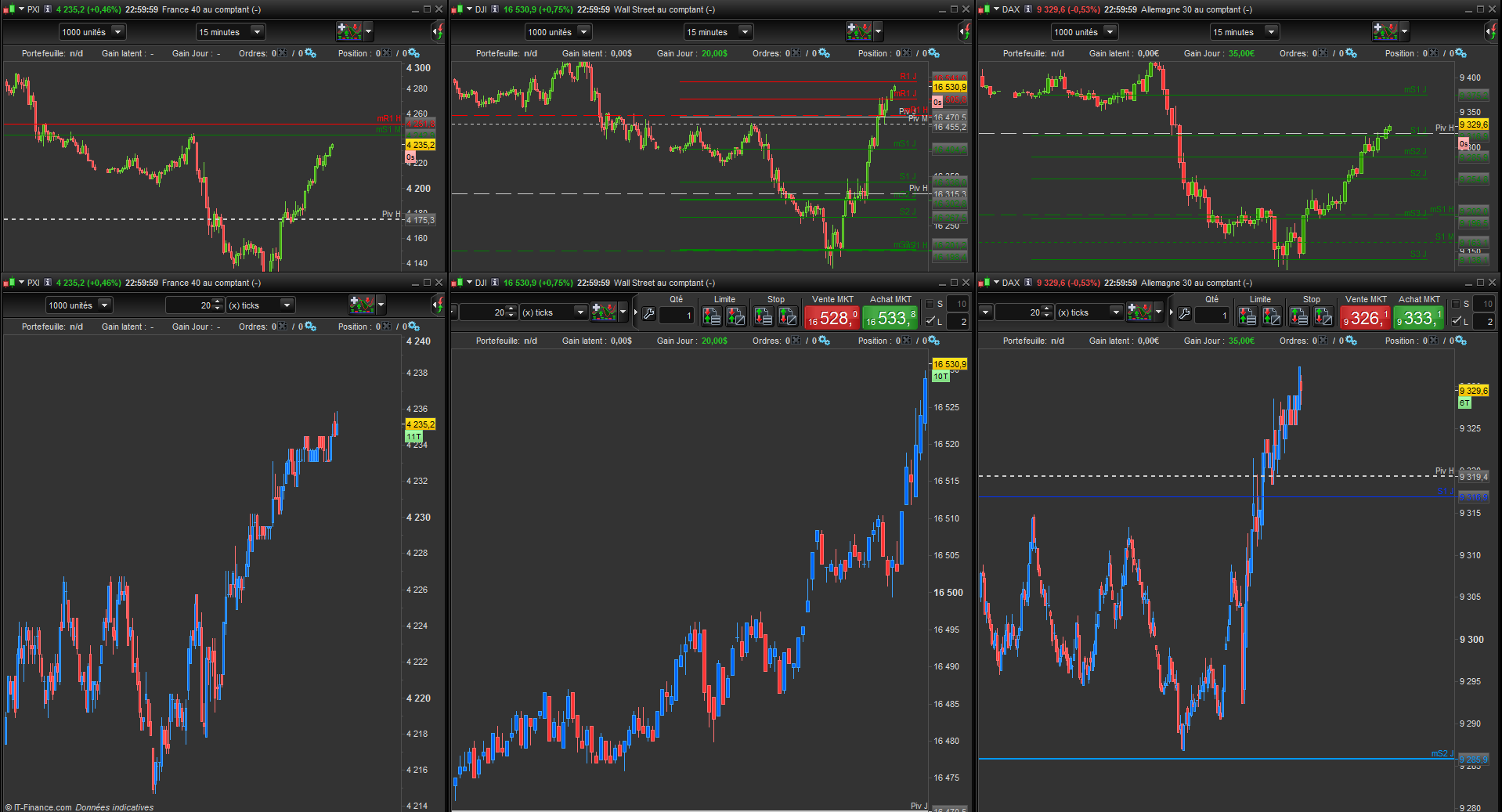
Task: Click second Limite order icon on DAX panel
Action: coord(1272,316)
